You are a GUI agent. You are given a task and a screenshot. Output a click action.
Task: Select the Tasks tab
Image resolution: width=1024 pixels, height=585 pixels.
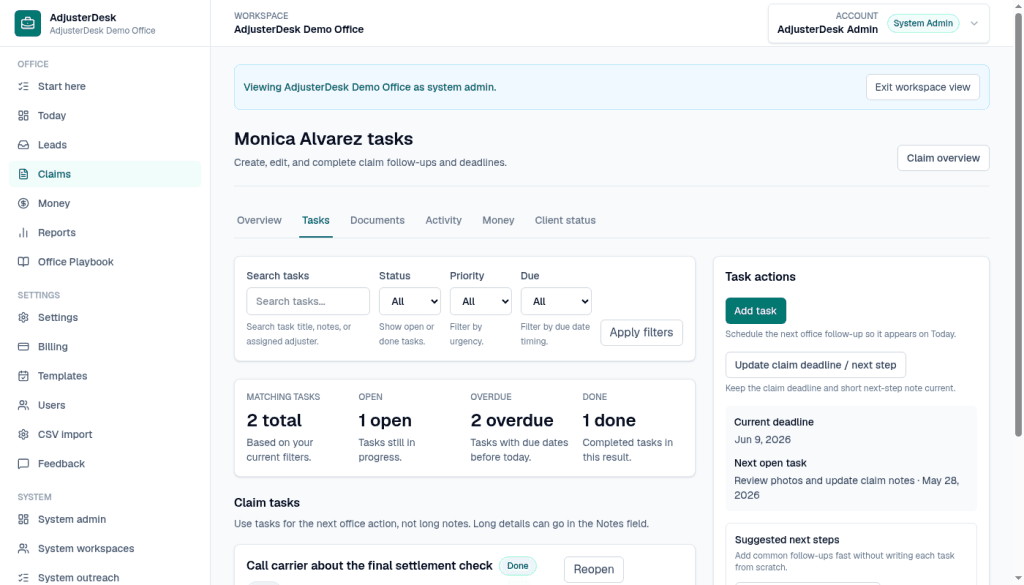[315, 220]
